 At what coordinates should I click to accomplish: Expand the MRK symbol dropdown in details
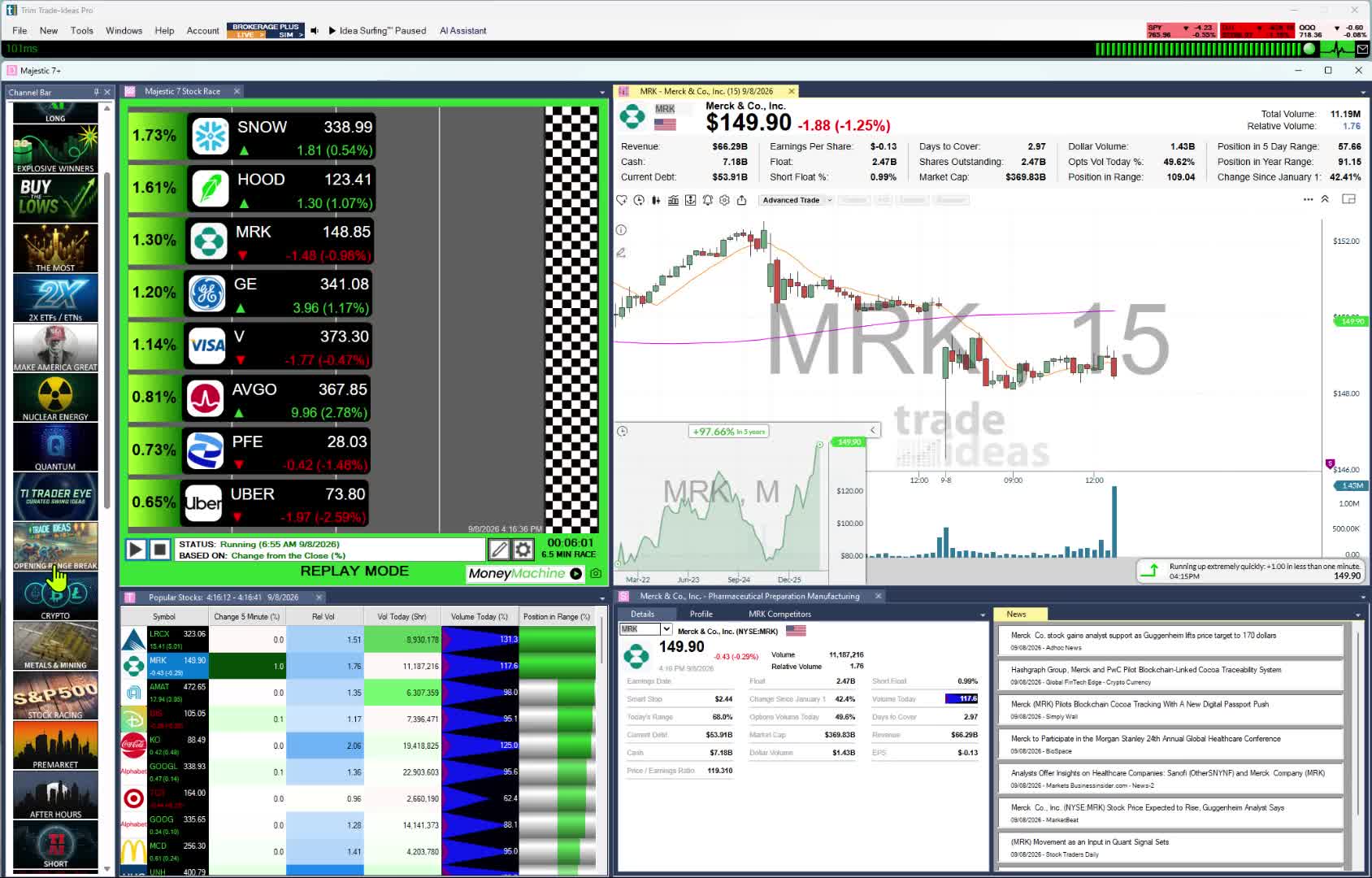pyautogui.click(x=666, y=629)
